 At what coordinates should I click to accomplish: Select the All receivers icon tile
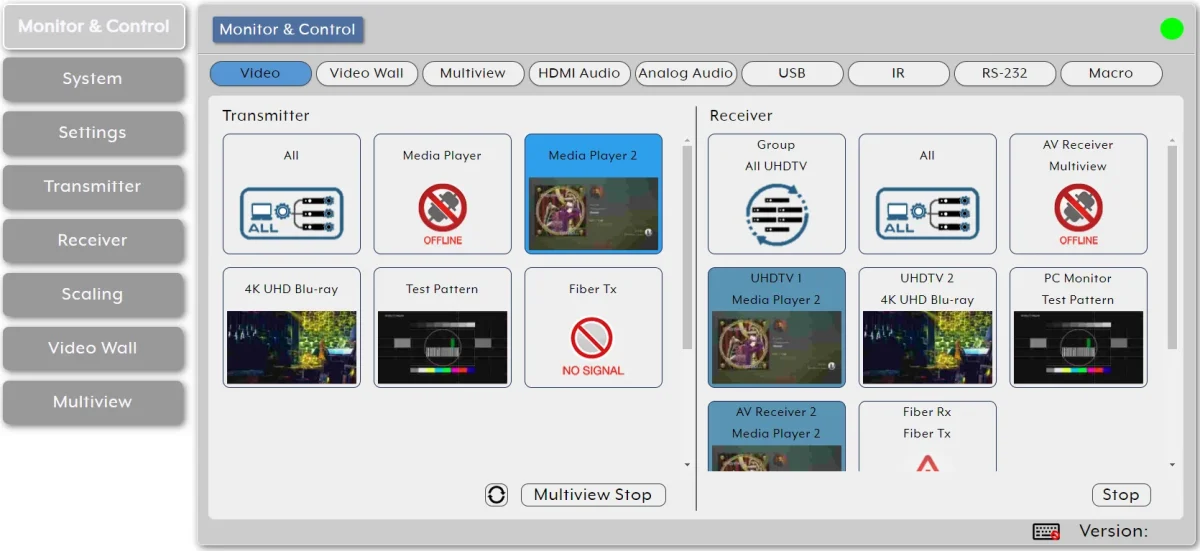click(x=927, y=212)
